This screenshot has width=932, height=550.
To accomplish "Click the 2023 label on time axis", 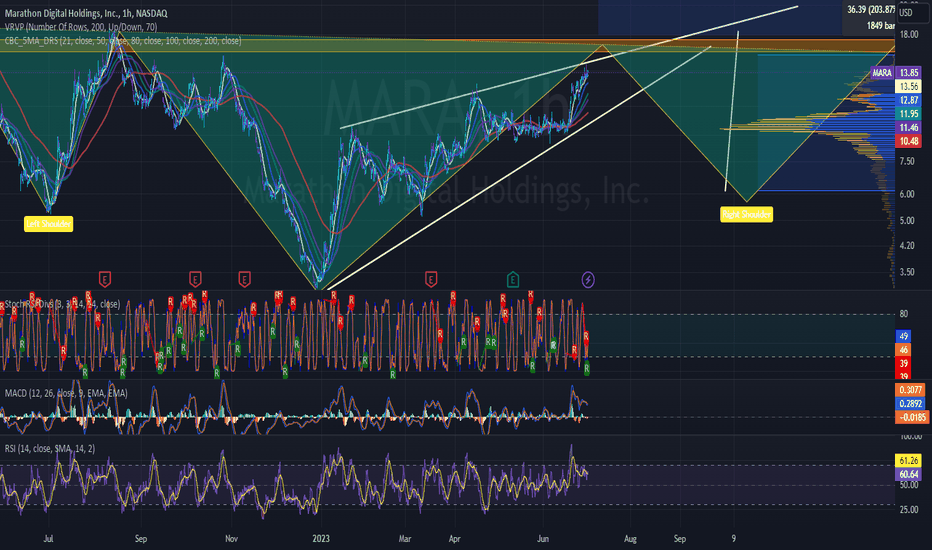I will tap(321, 539).
